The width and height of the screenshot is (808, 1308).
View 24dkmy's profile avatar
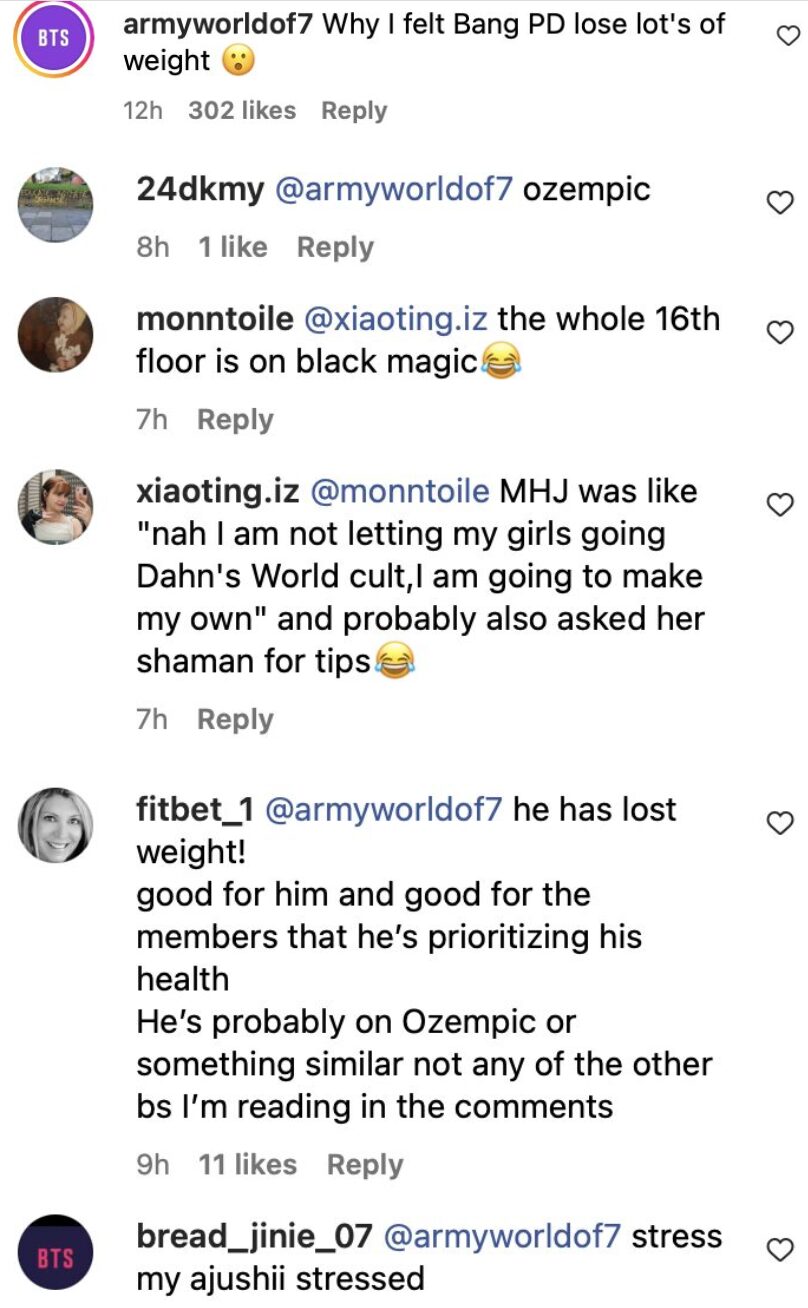(56, 204)
